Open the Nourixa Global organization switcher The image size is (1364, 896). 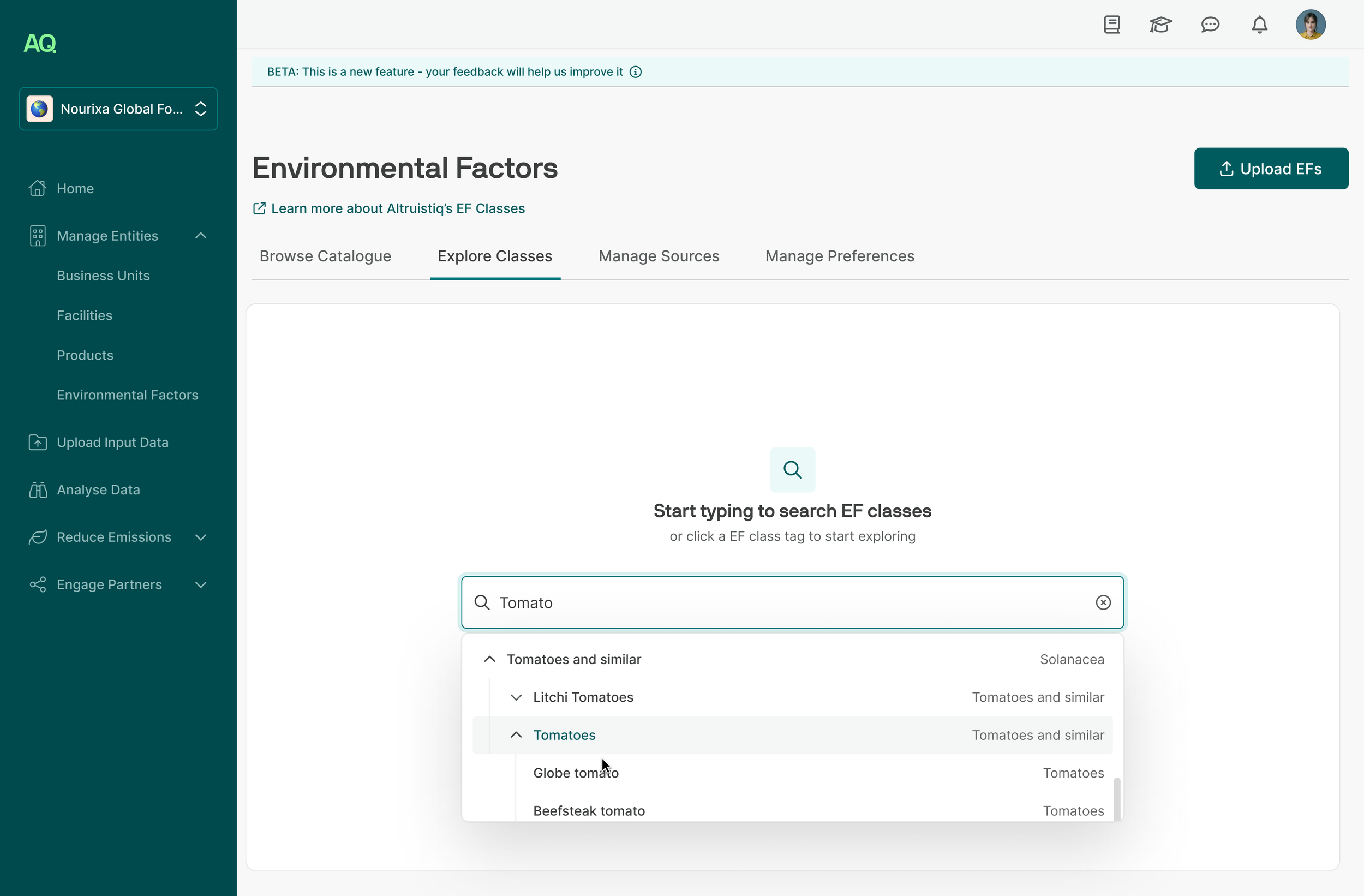point(118,109)
